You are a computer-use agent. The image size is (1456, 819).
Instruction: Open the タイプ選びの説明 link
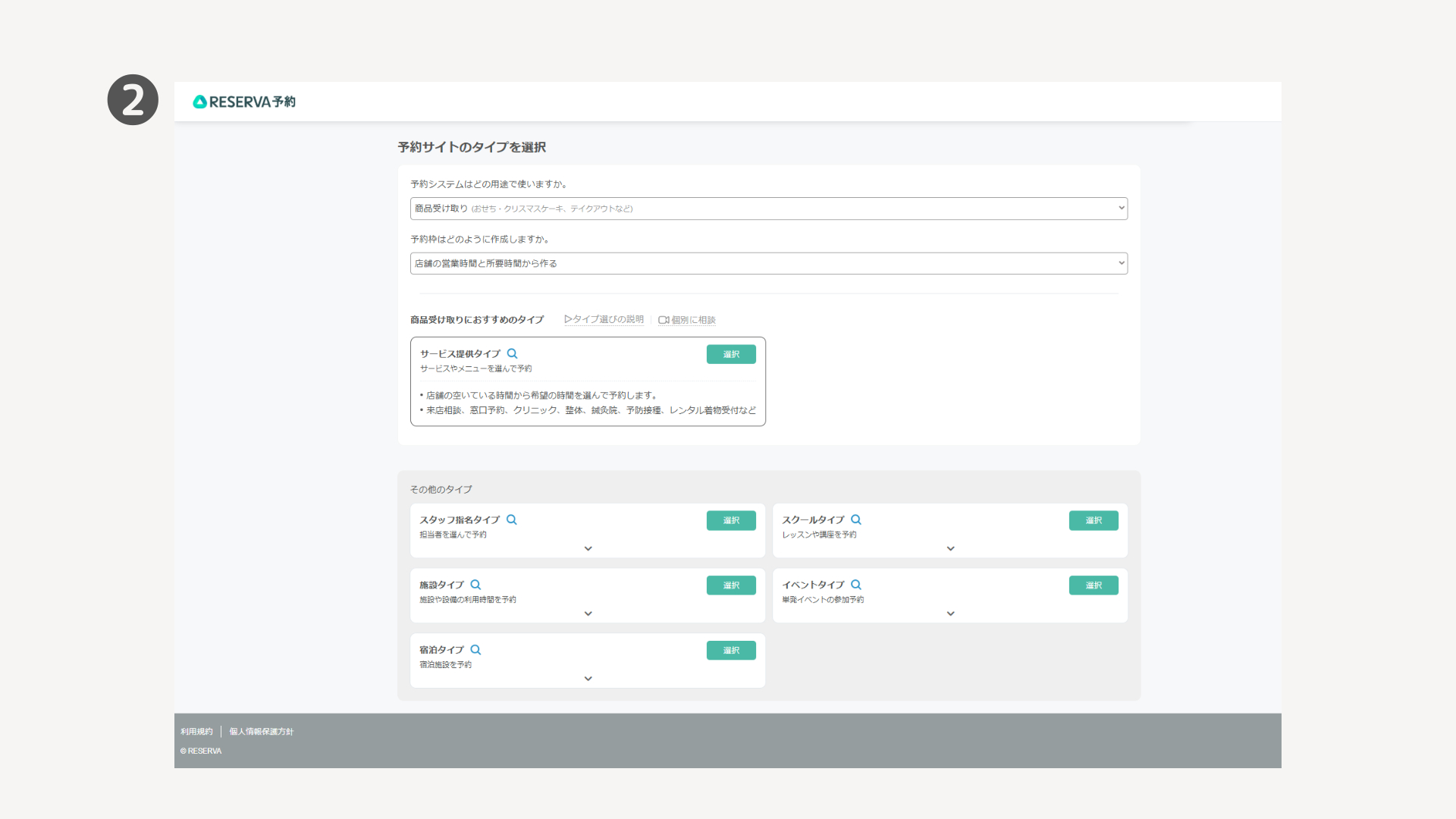pos(604,319)
